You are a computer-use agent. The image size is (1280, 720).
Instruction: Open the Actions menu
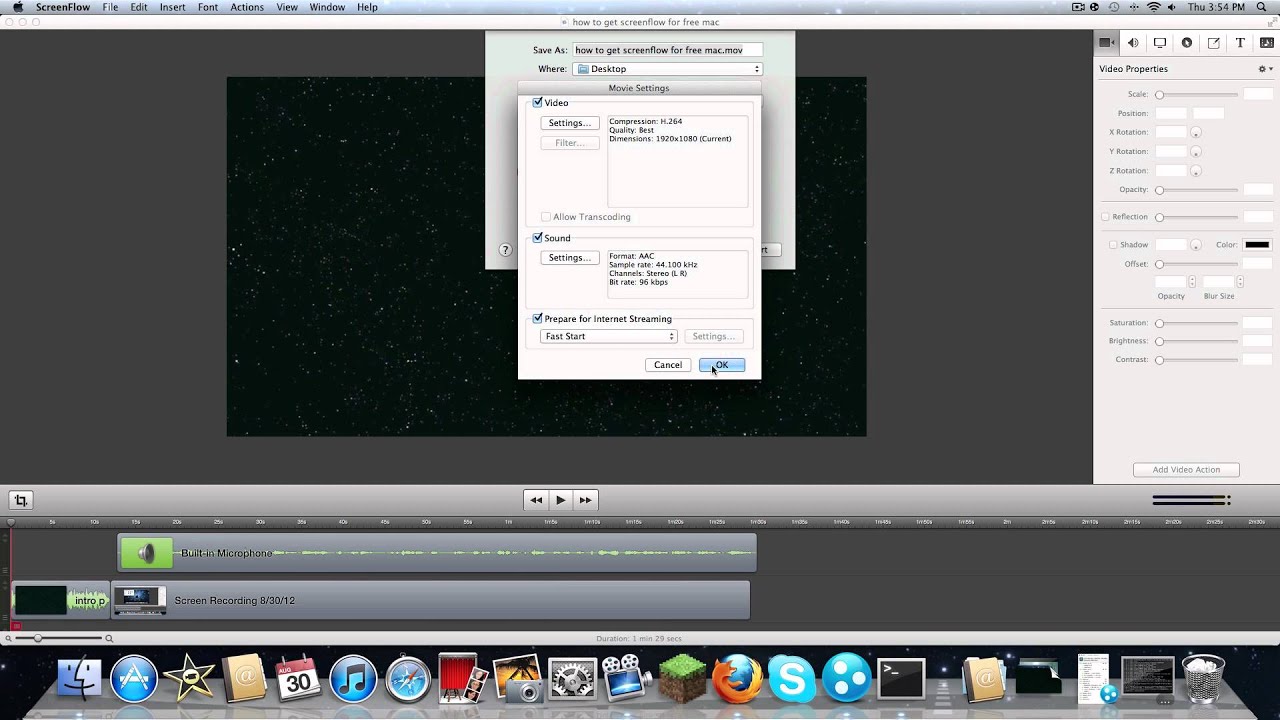pyautogui.click(x=247, y=7)
